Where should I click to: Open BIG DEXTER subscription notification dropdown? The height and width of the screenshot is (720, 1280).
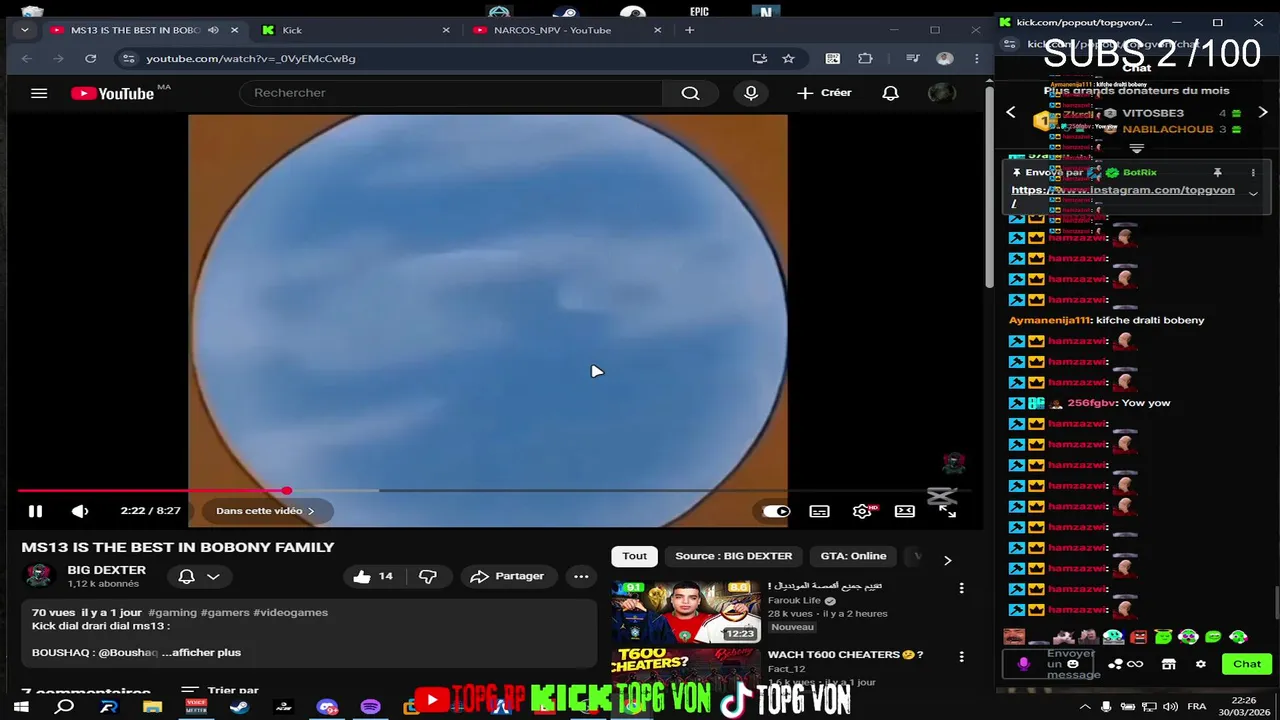199,576
